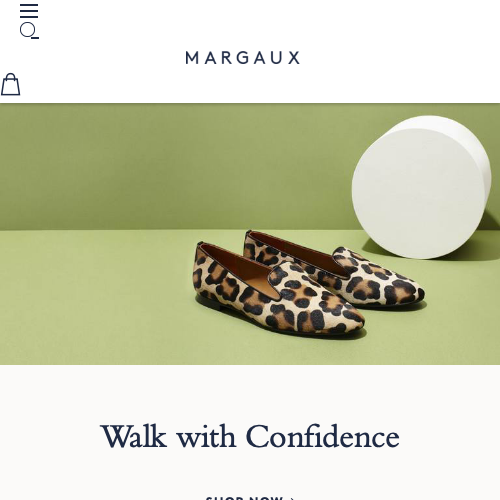
Task: Click the word Confidence in the headline
Action: pos(322,436)
